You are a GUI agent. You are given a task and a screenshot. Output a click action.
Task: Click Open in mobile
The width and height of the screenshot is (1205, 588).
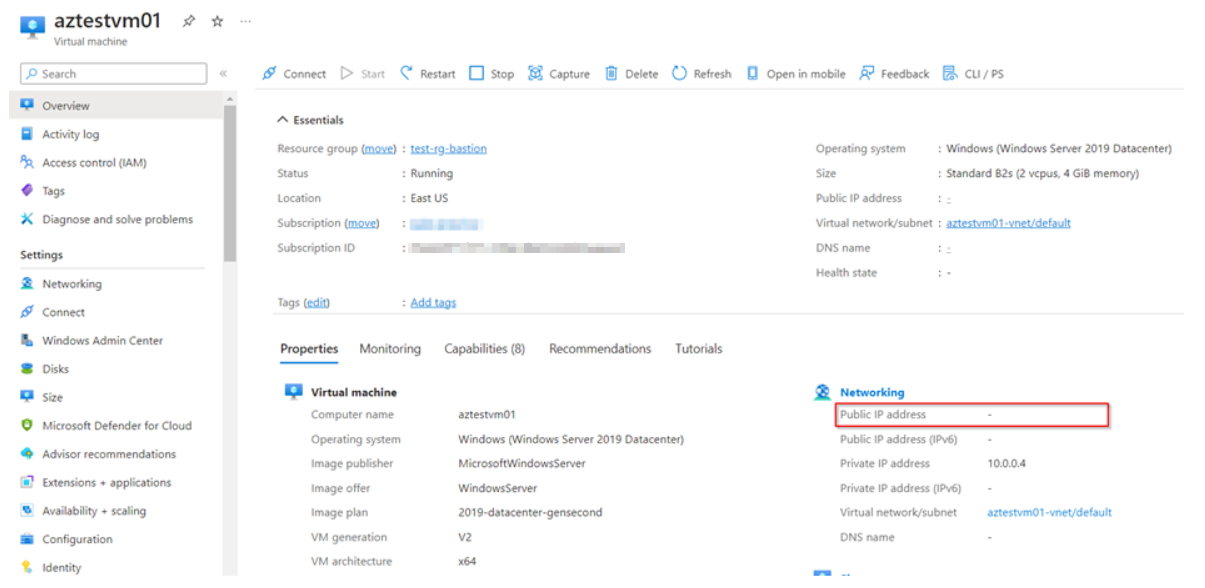click(796, 74)
